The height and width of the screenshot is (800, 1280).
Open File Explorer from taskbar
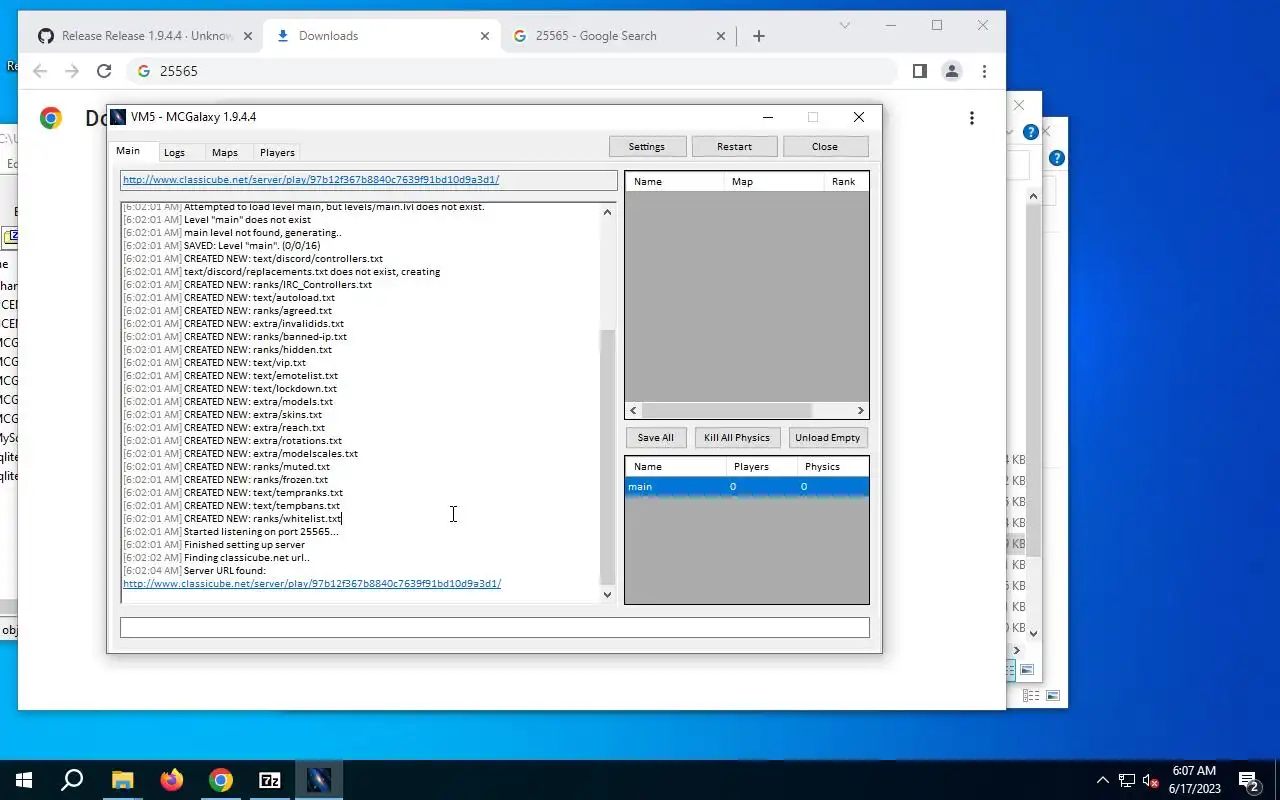[x=122, y=780]
